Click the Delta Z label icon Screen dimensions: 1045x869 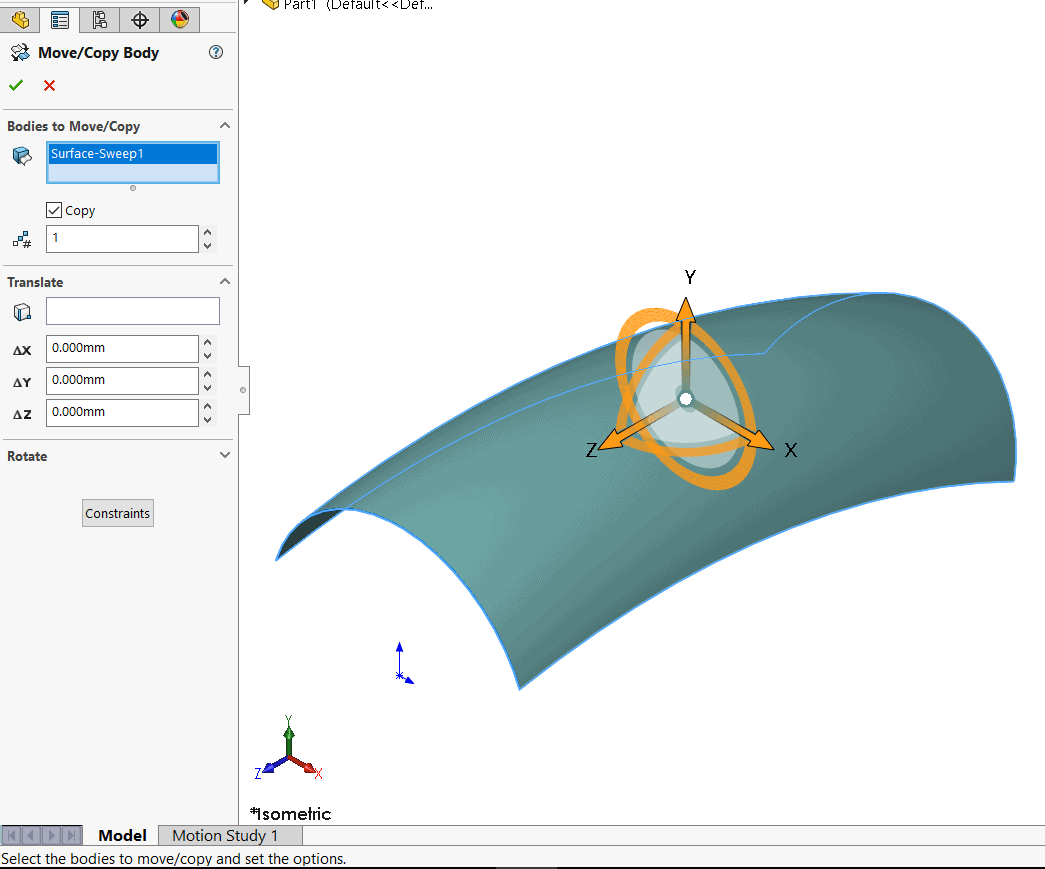point(22,415)
